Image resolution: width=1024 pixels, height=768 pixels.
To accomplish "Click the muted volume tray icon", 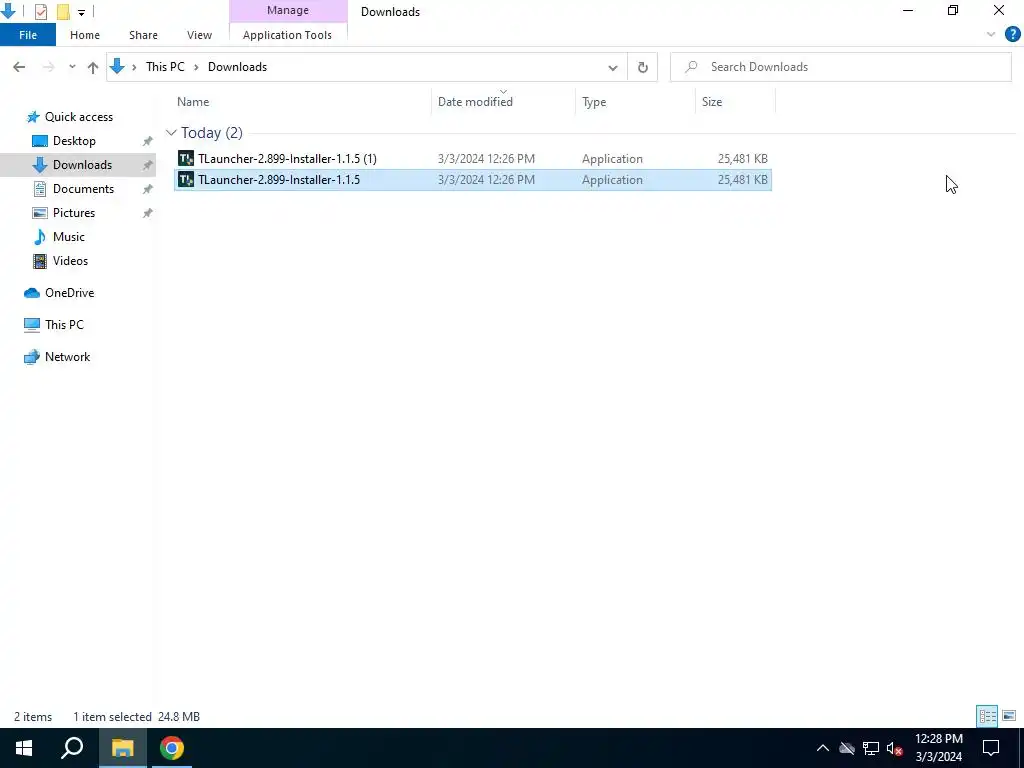I will 895,748.
